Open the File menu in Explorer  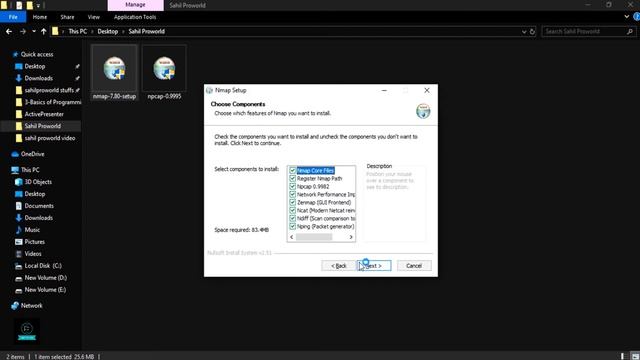click(13, 17)
